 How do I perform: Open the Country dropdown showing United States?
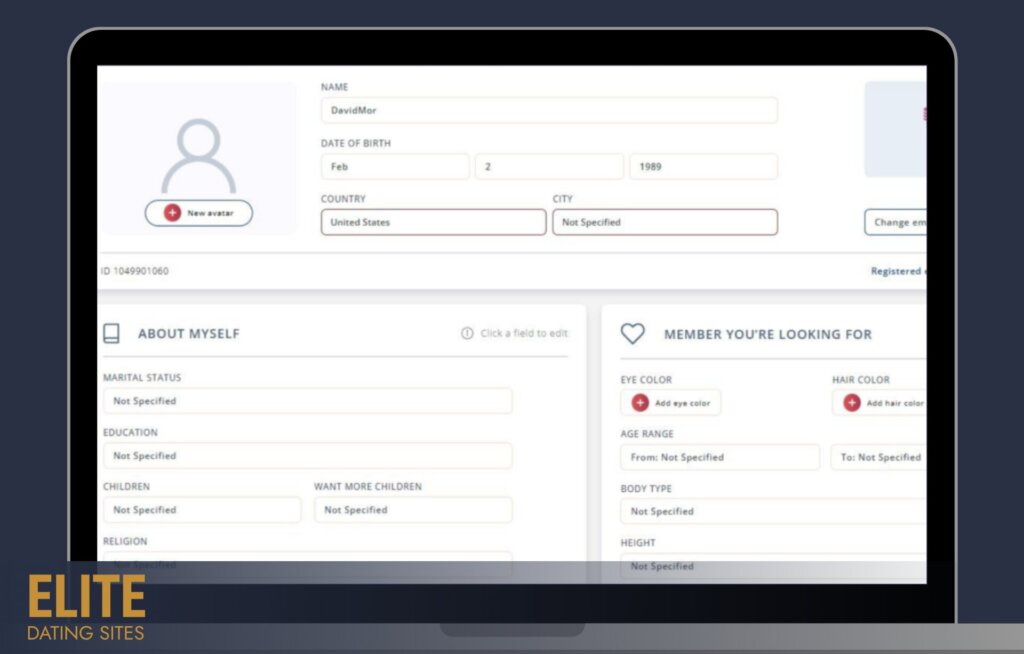point(432,221)
